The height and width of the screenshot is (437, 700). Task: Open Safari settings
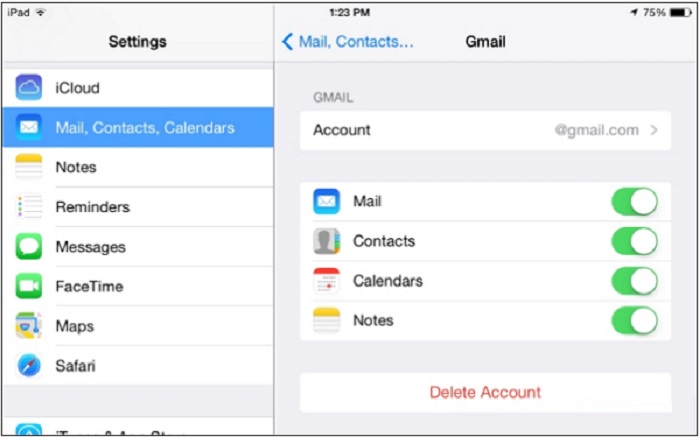click(138, 366)
